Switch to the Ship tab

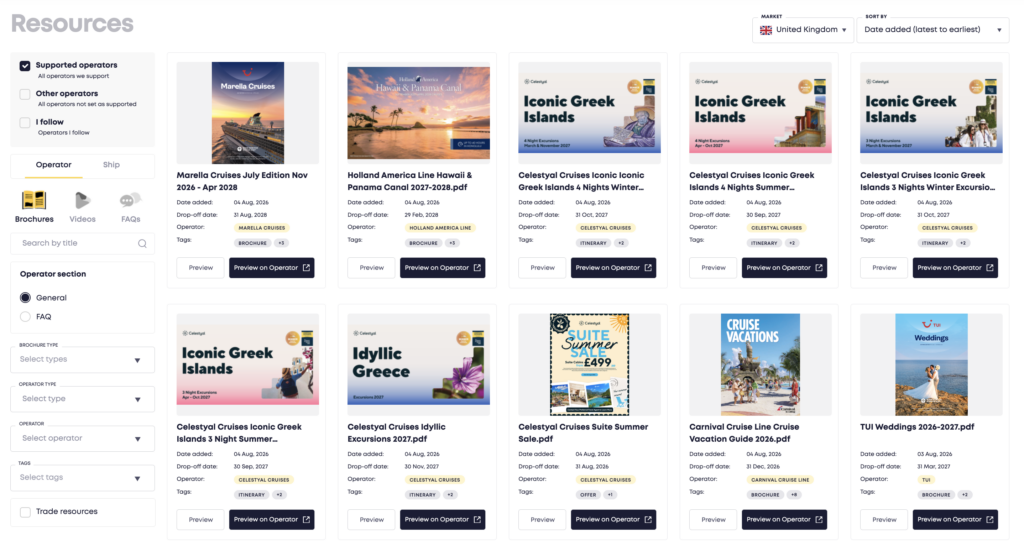111,165
